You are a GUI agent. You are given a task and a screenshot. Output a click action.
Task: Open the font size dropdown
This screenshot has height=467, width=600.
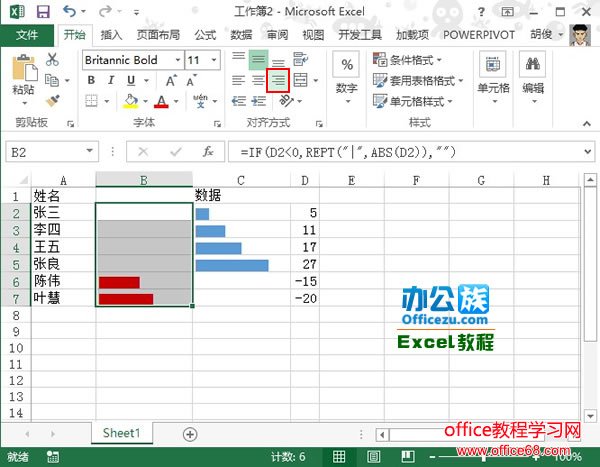coord(214,60)
